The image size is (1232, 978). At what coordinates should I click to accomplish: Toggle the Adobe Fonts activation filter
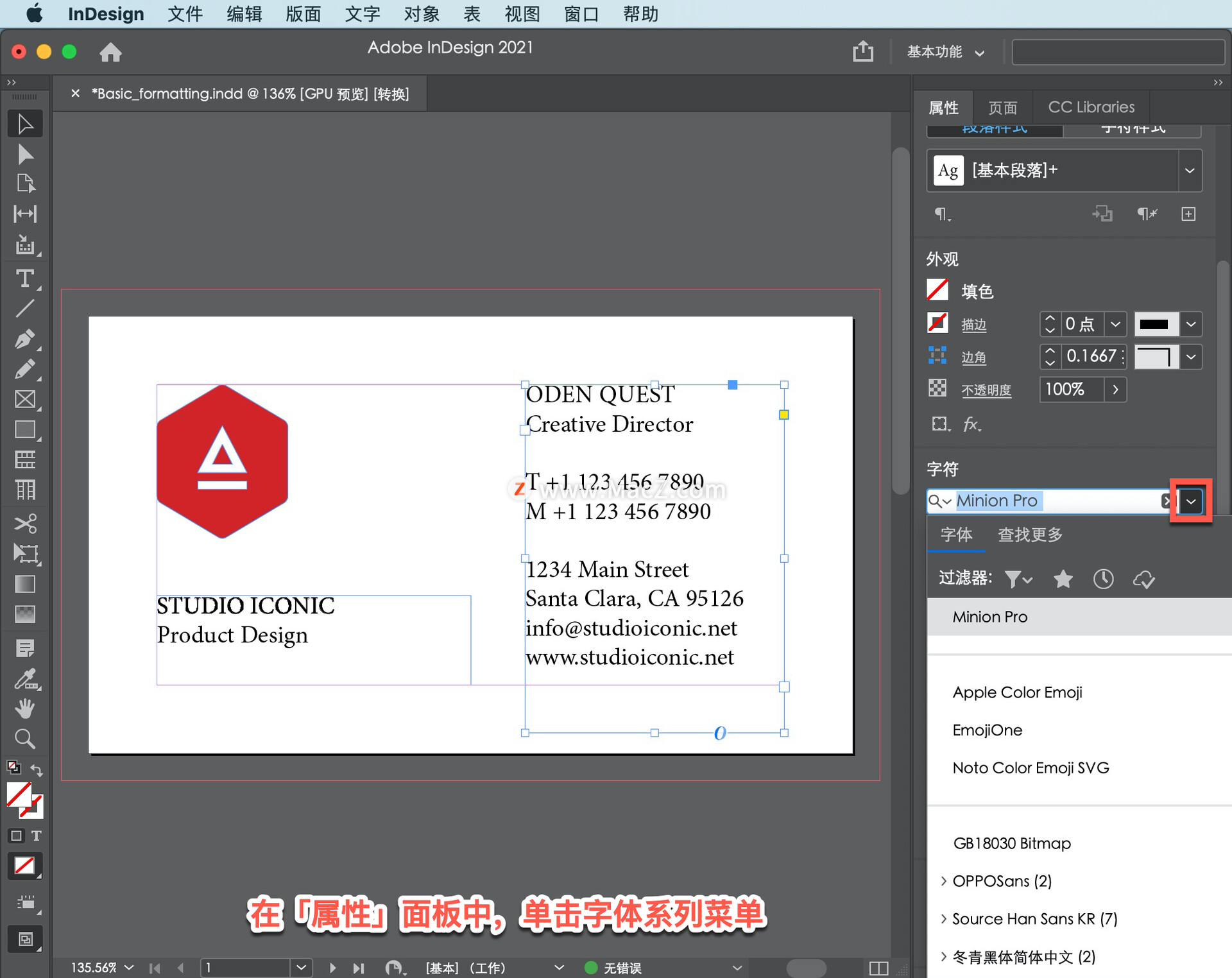[x=1145, y=579]
